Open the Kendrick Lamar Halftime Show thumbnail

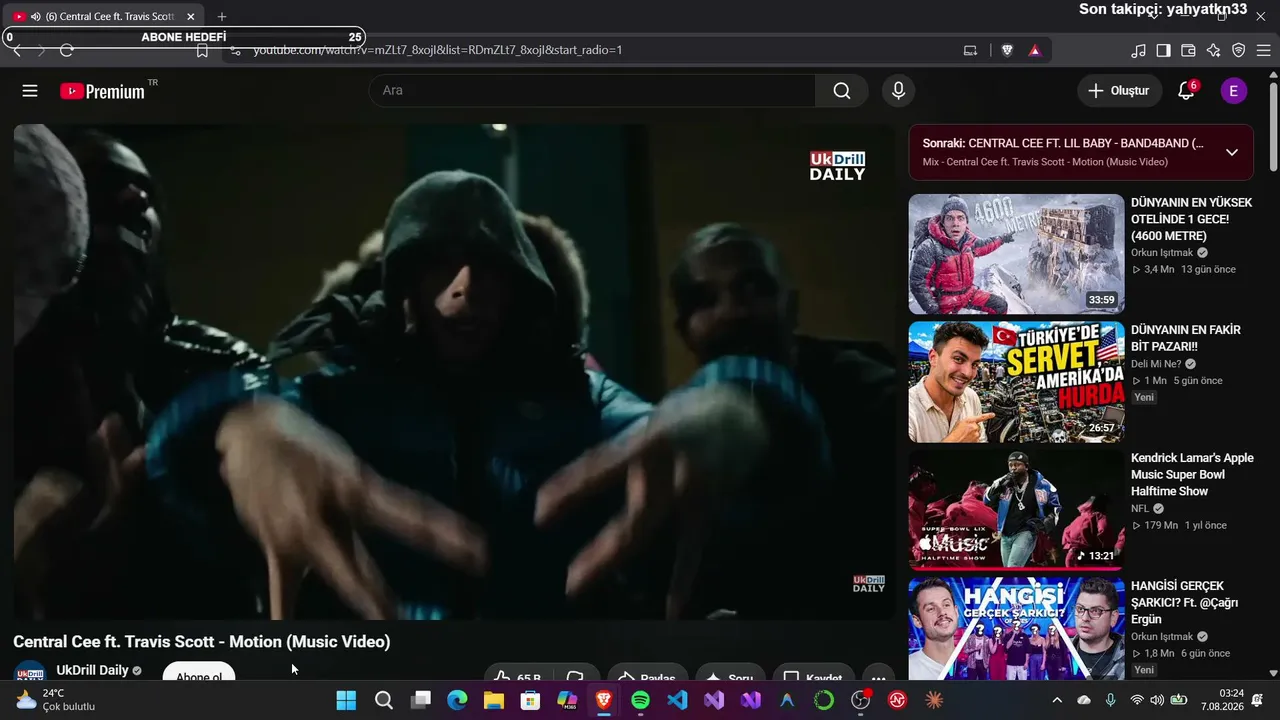(1016, 510)
